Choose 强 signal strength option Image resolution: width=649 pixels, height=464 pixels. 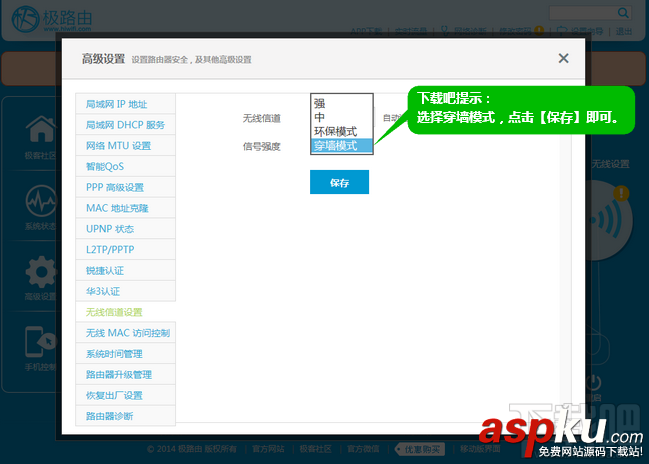(342, 103)
